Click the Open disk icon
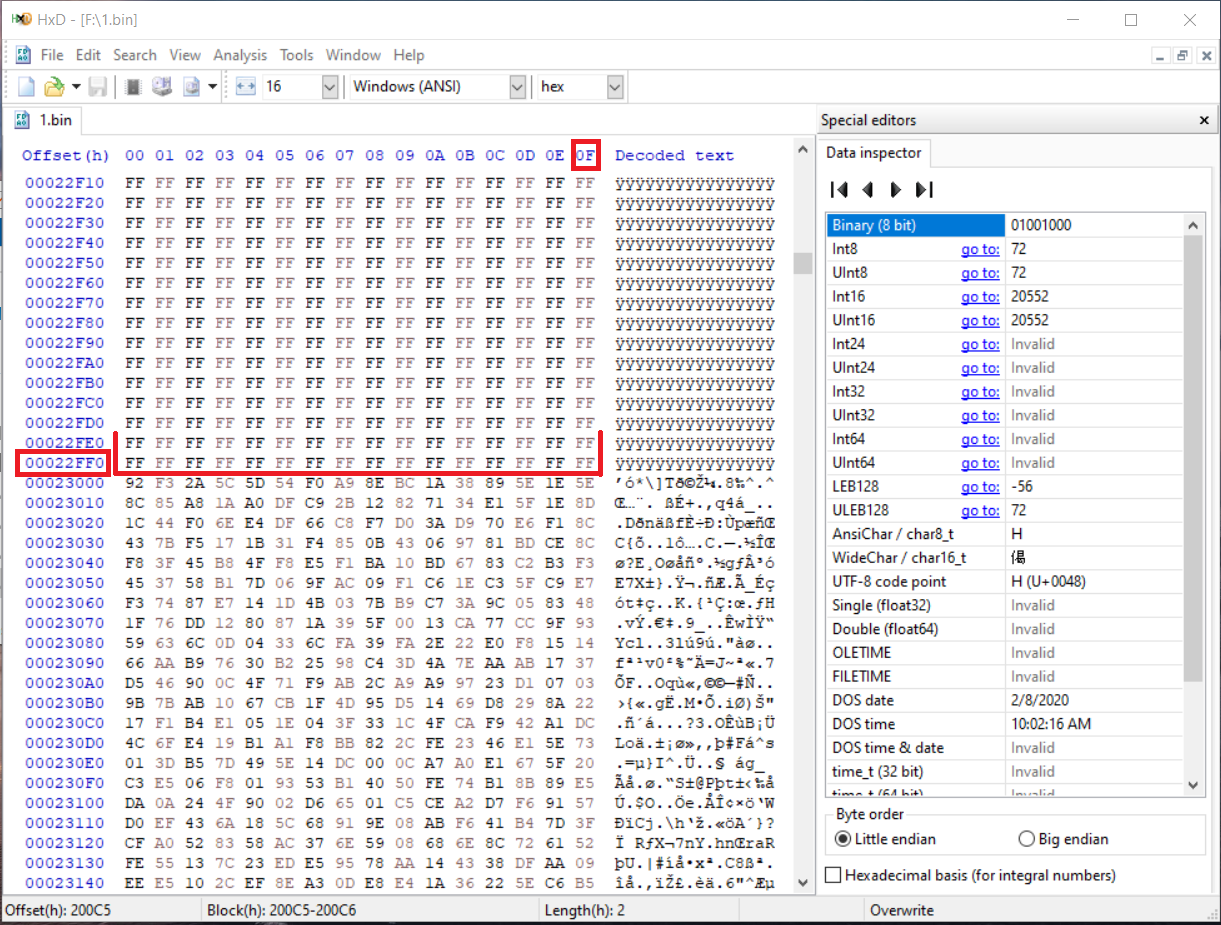The width and height of the screenshot is (1221, 925). point(161,87)
